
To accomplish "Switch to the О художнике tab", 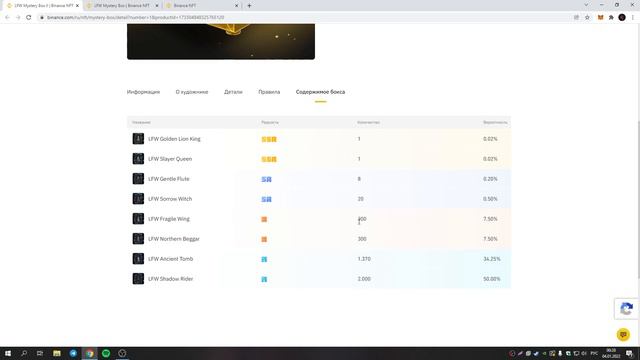I will coord(192,92).
